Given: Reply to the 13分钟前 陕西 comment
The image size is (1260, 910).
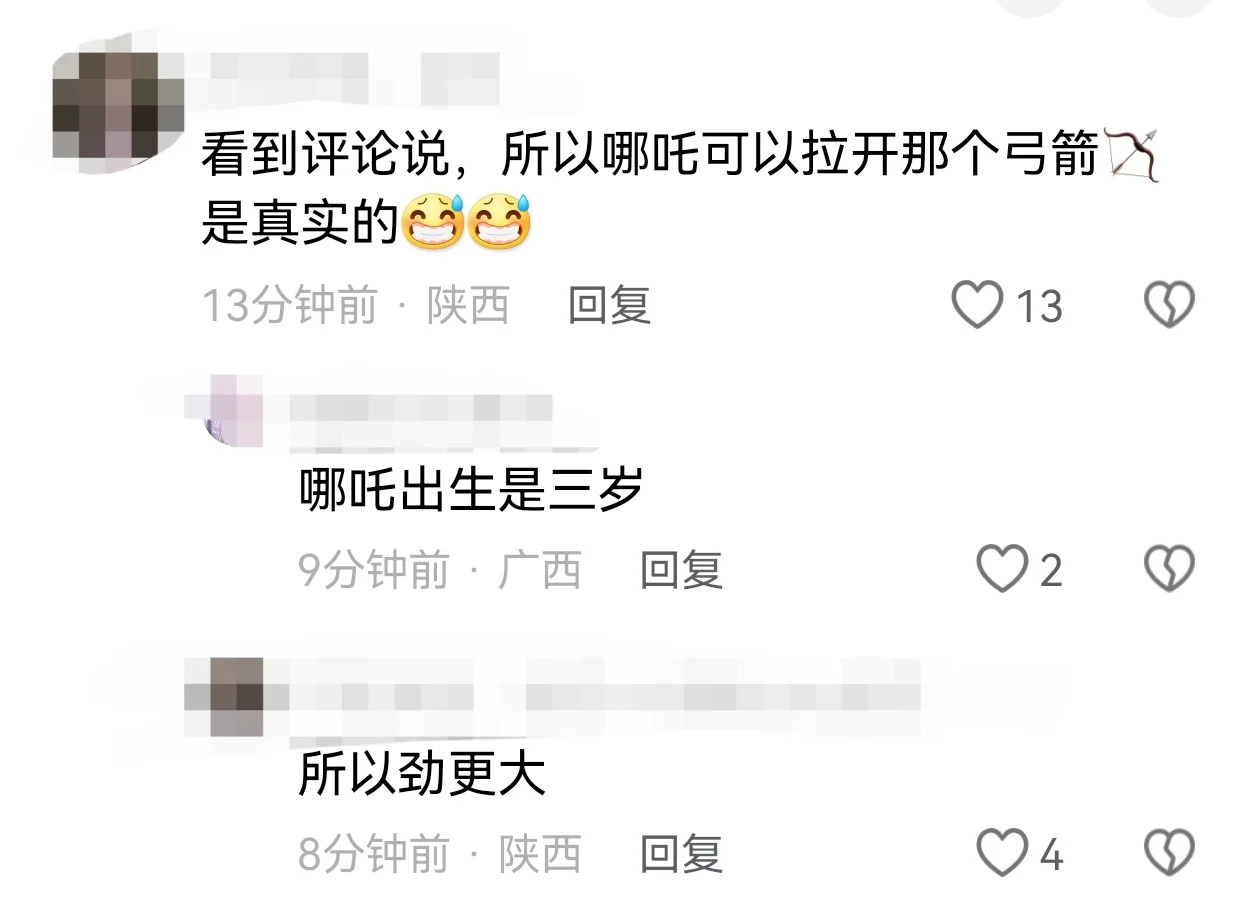Looking at the screenshot, I should pos(610,305).
